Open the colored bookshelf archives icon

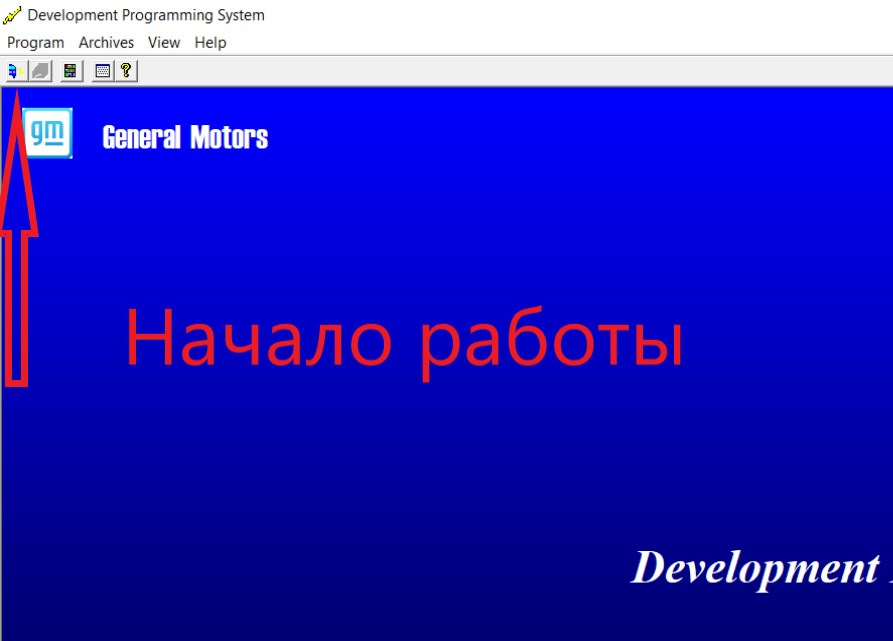(x=71, y=71)
